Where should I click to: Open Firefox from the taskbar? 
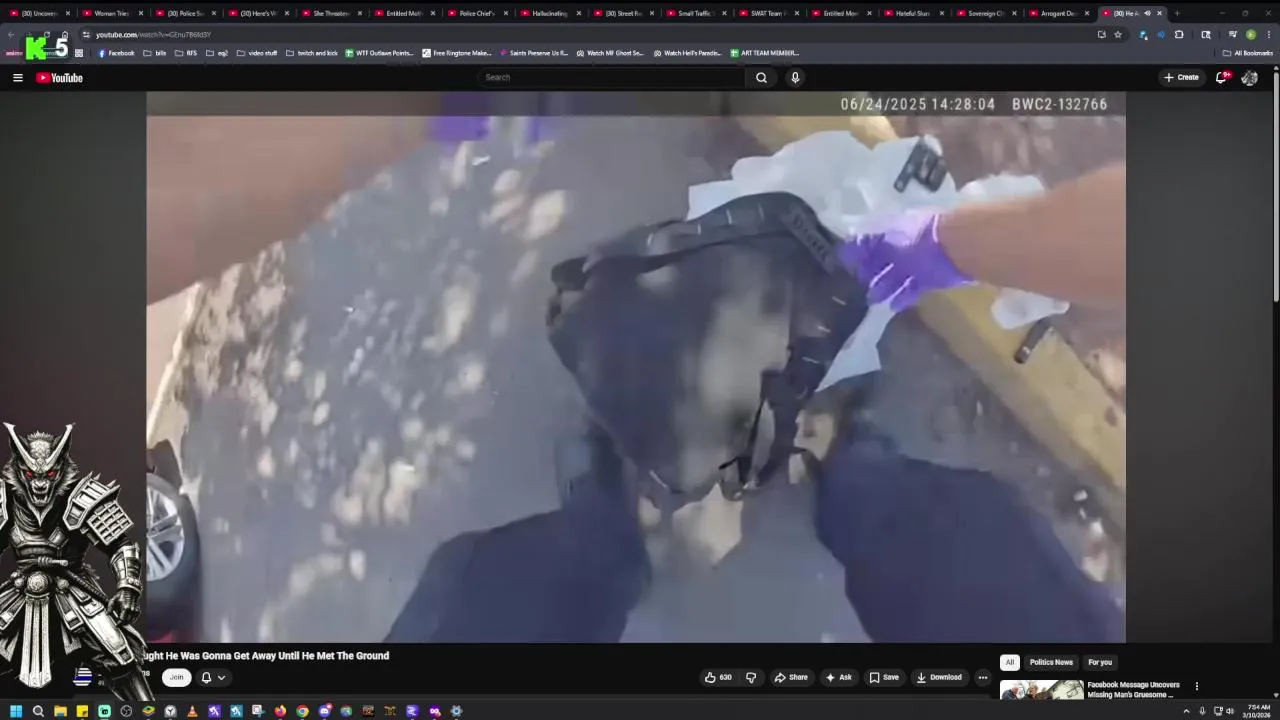(280, 711)
